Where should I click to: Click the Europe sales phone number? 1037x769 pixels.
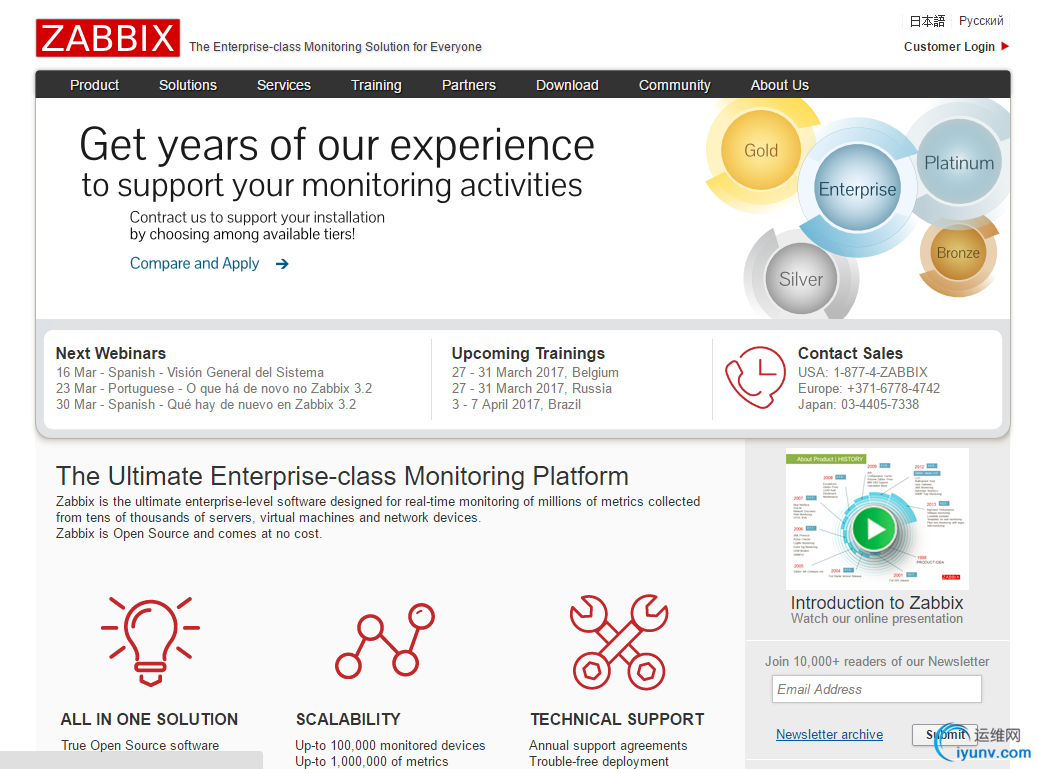869,388
